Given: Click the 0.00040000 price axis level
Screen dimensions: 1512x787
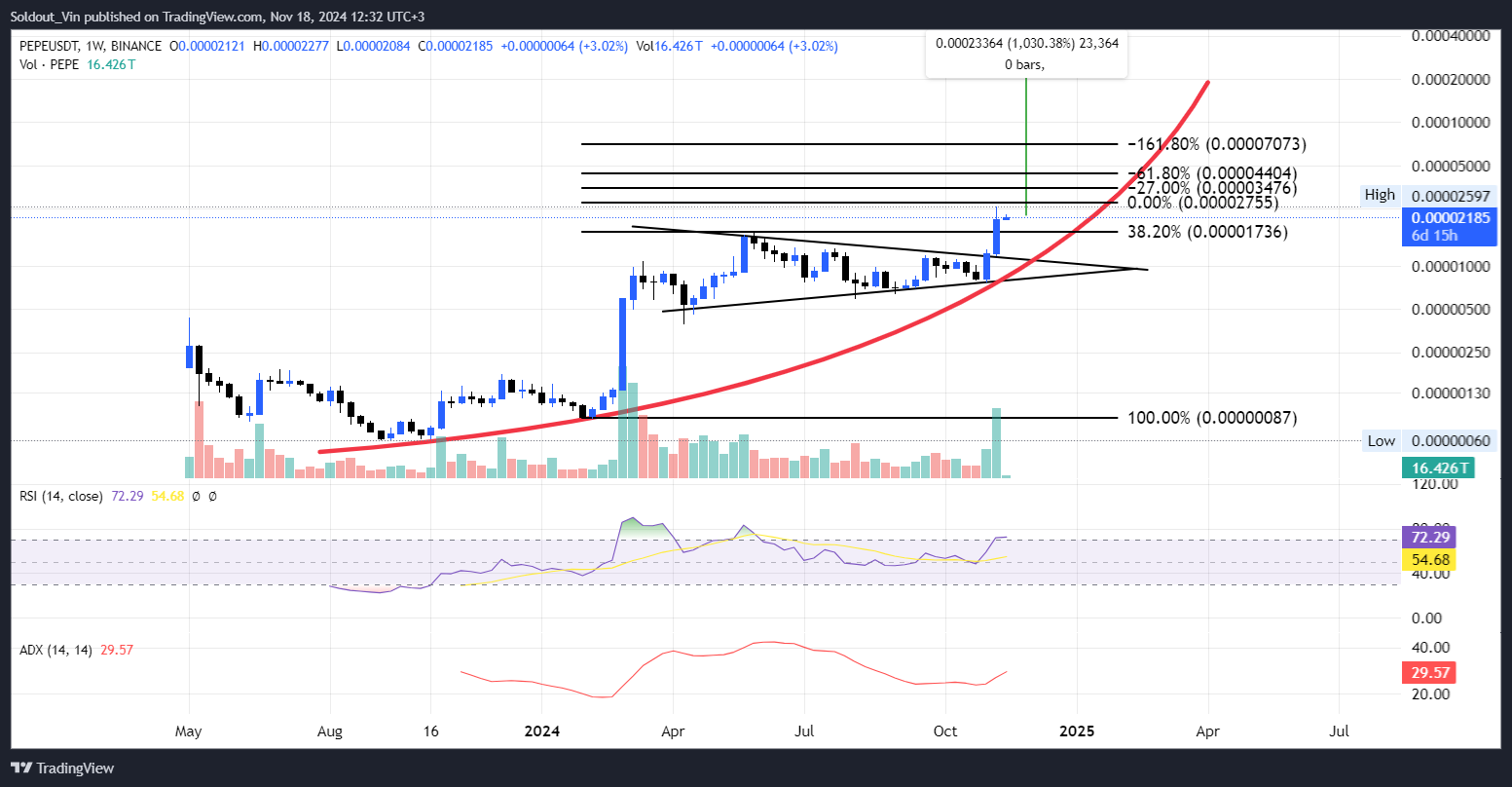Looking at the screenshot, I should coord(1451,35).
